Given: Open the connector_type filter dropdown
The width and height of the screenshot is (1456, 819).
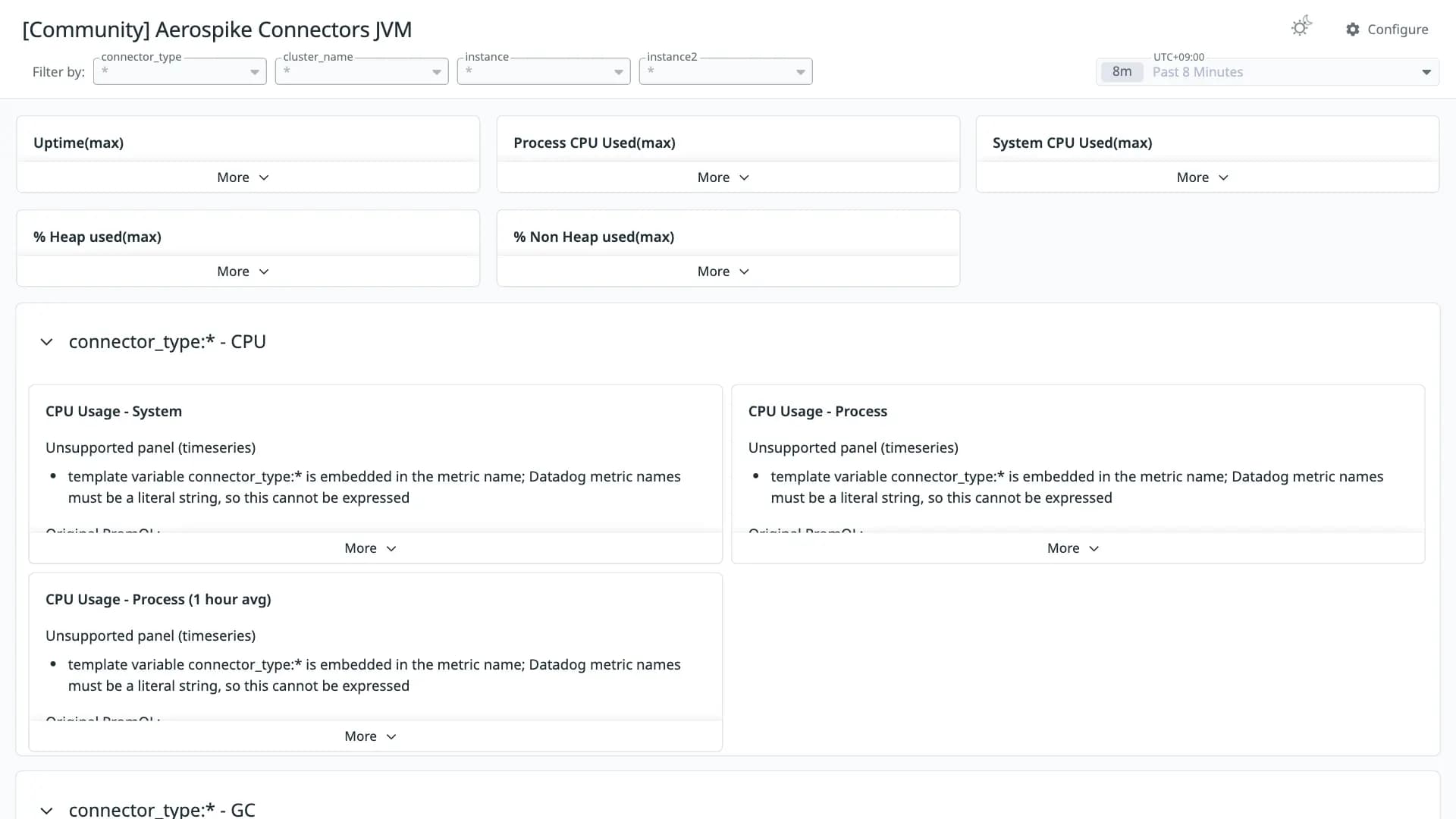Looking at the screenshot, I should tap(180, 71).
